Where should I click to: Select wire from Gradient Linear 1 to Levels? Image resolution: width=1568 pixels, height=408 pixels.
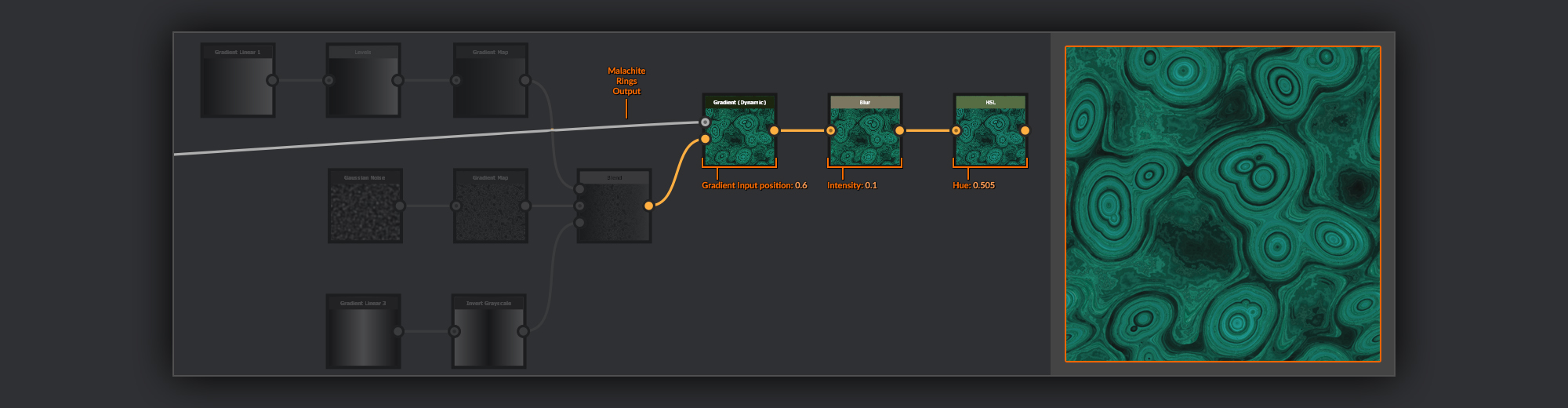(x=300, y=80)
